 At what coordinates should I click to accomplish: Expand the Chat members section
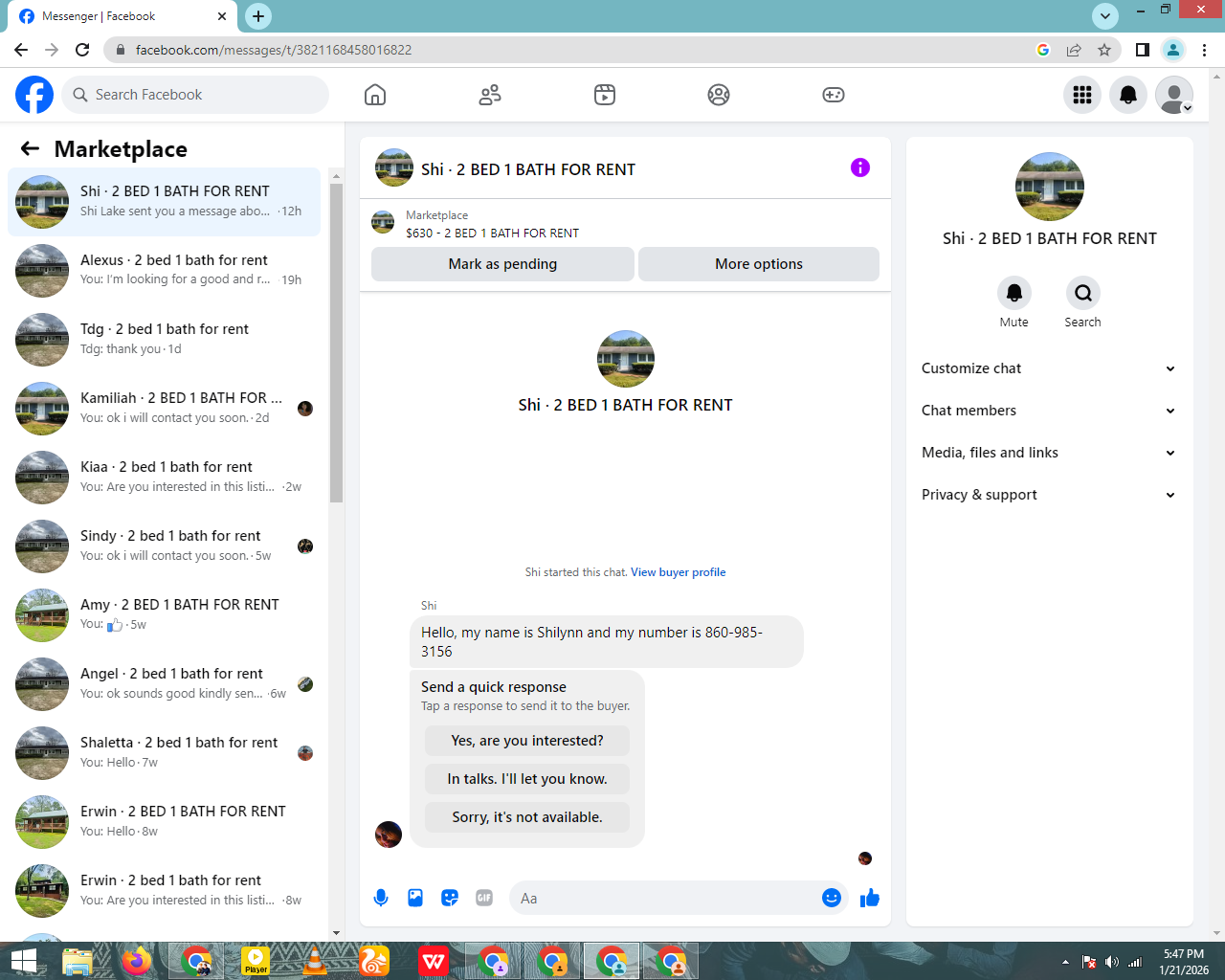click(x=1049, y=411)
